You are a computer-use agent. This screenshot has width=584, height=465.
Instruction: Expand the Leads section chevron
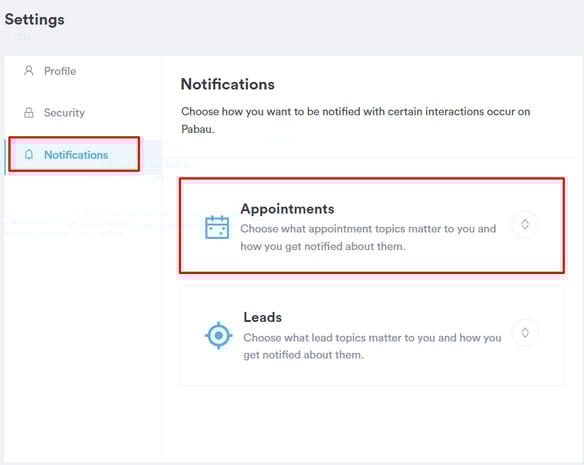525,332
